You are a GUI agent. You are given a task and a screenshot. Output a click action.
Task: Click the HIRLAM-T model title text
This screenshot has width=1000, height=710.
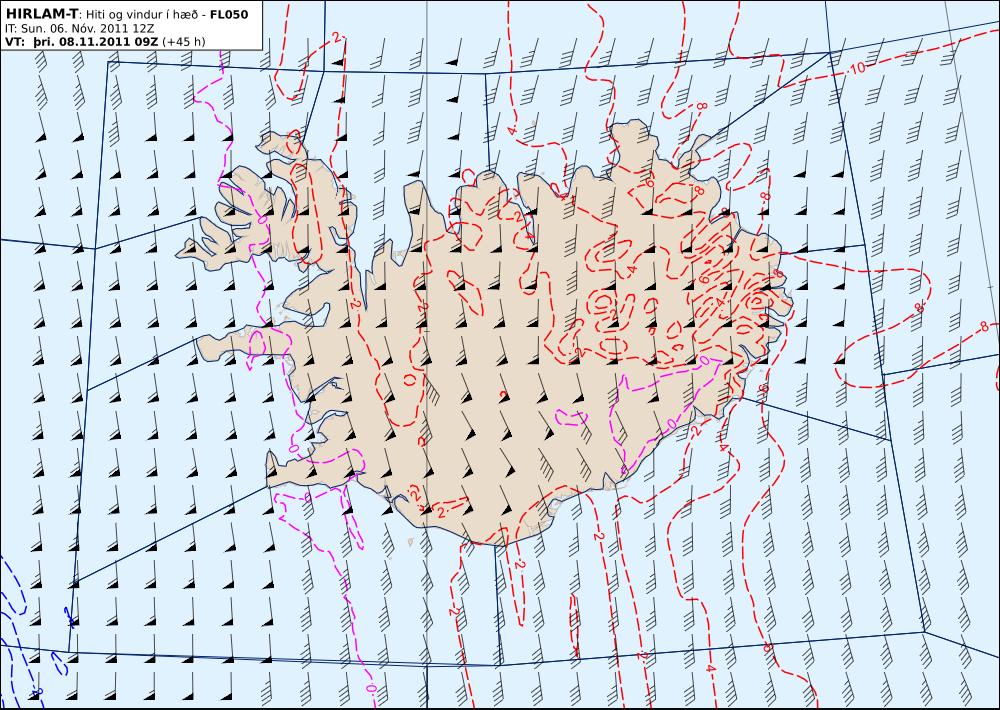(41, 14)
